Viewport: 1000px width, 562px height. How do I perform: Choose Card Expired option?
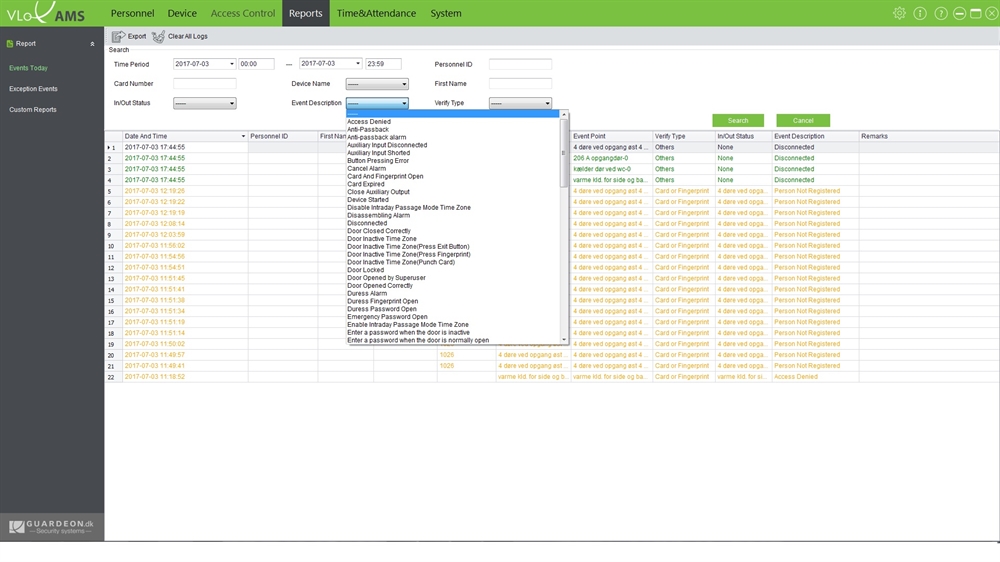365,184
